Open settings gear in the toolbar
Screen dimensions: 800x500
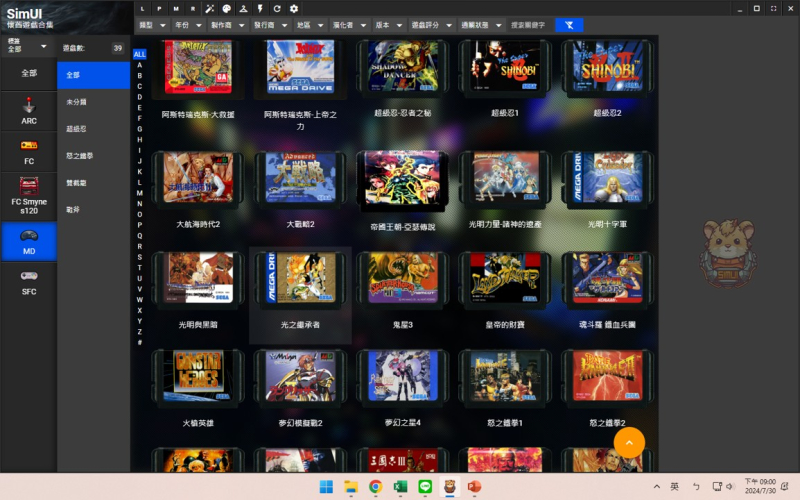294,9
